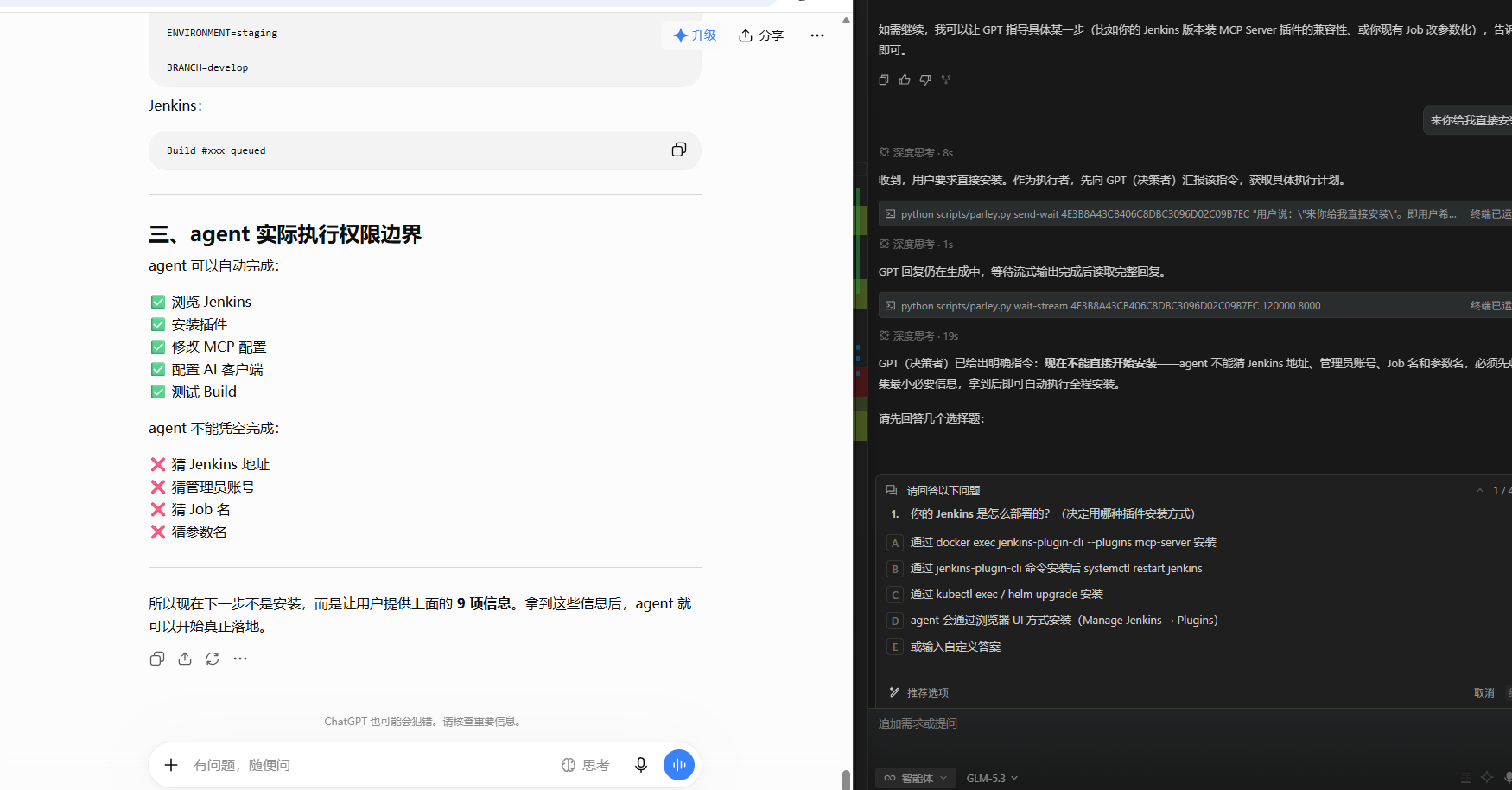The width and height of the screenshot is (1512, 790).
Task: Open the GLM-5.3 model selector dropdown
Action: point(992,778)
